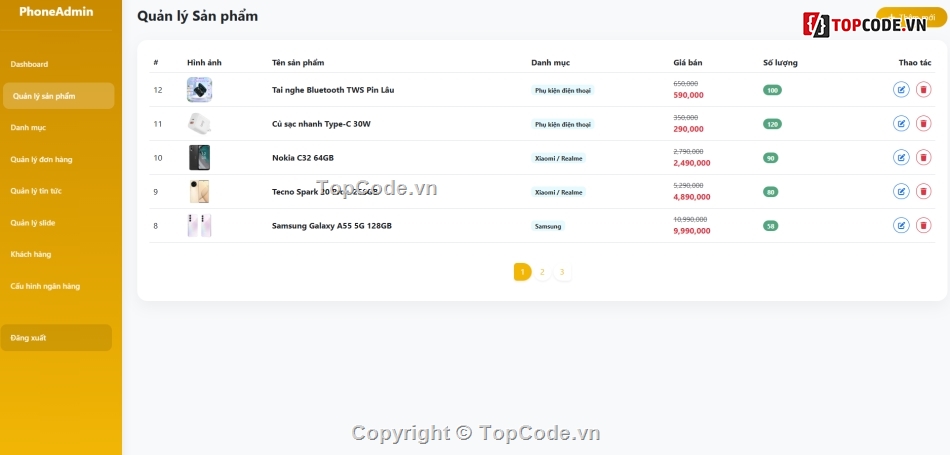Edit the Củ sạc nhanh Type-C 30W row

point(901,124)
